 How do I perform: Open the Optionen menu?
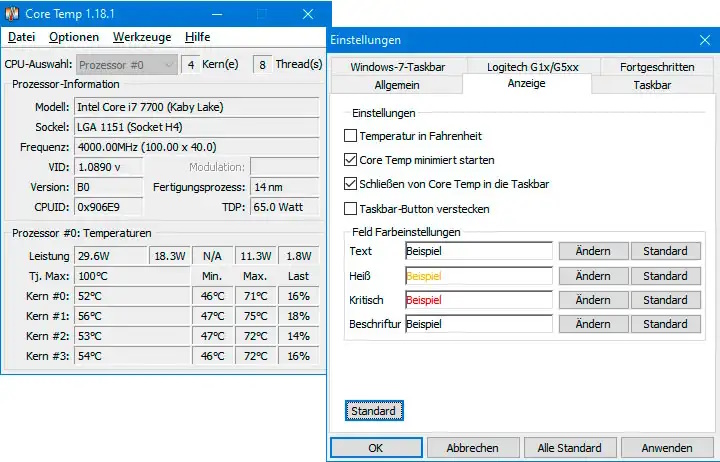point(74,37)
